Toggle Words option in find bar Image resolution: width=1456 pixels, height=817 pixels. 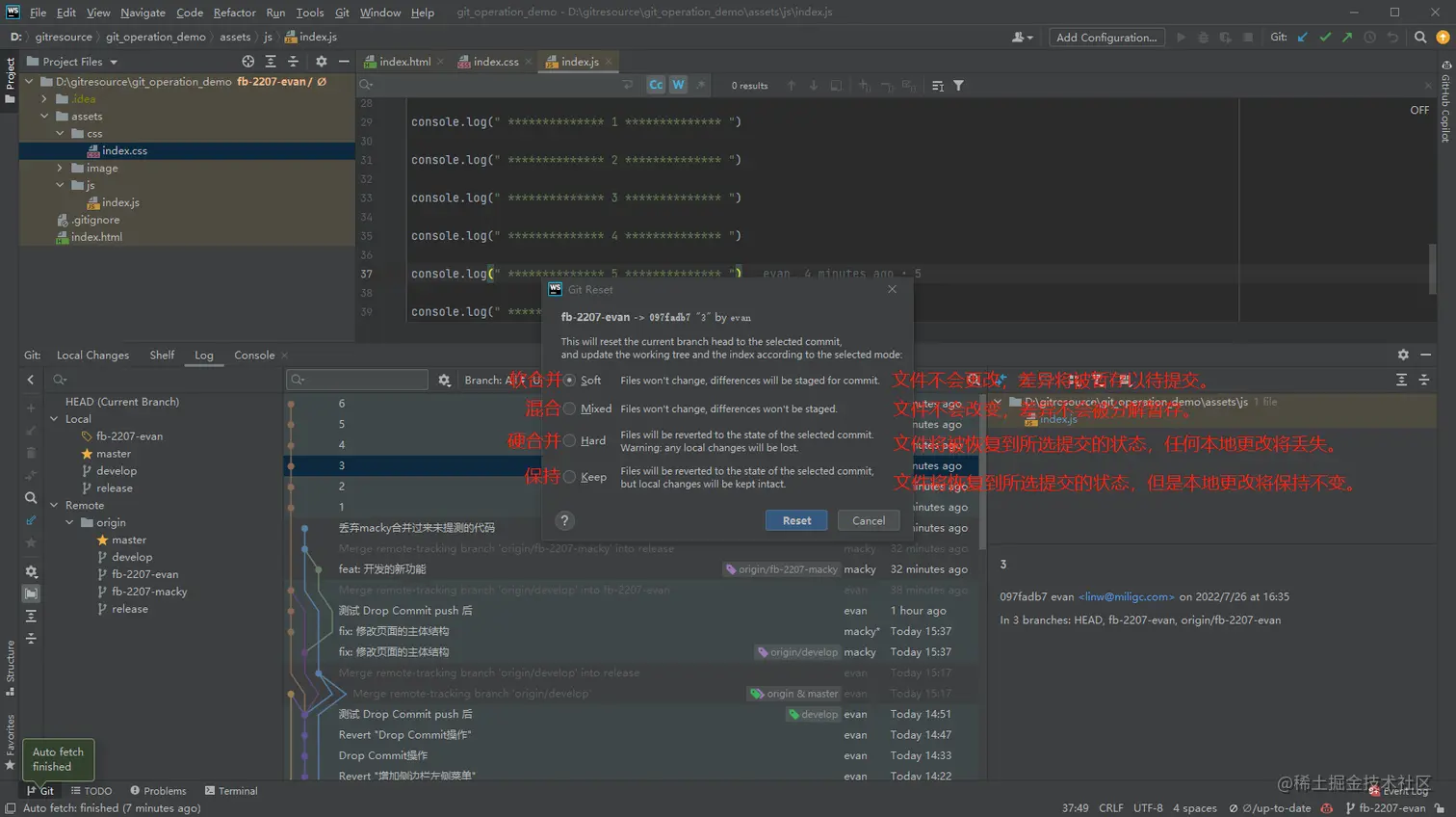point(678,85)
